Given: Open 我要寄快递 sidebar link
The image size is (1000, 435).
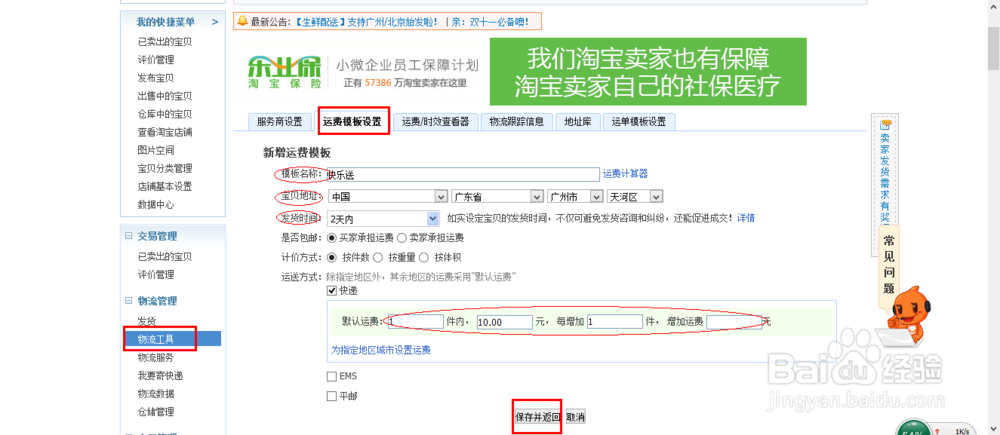Looking at the screenshot, I should 160,375.
